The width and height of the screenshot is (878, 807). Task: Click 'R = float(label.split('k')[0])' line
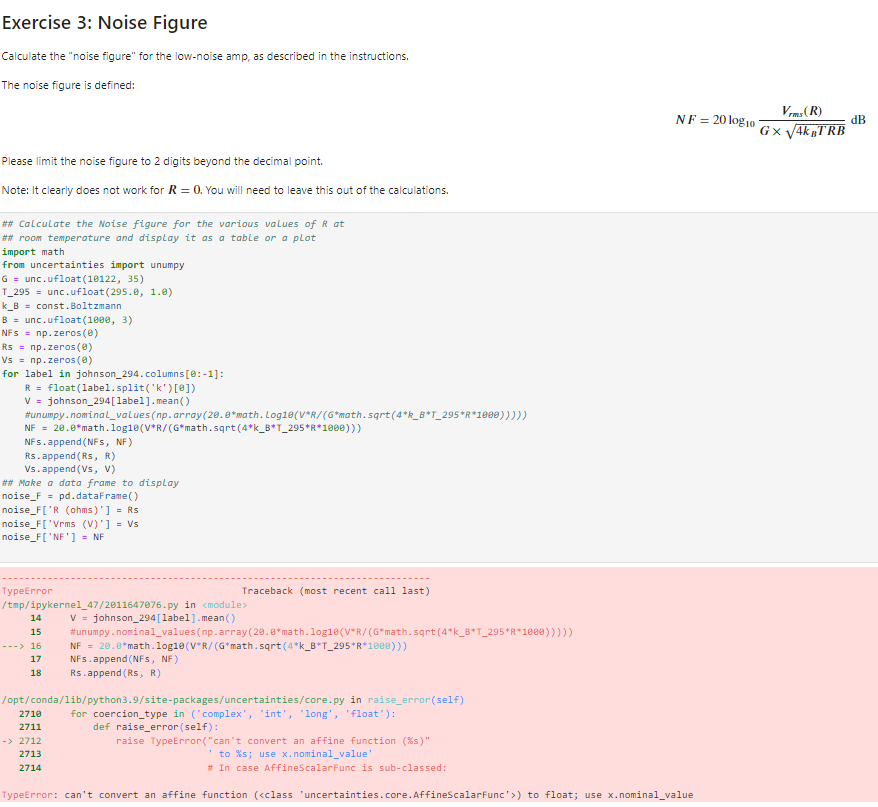110,388
